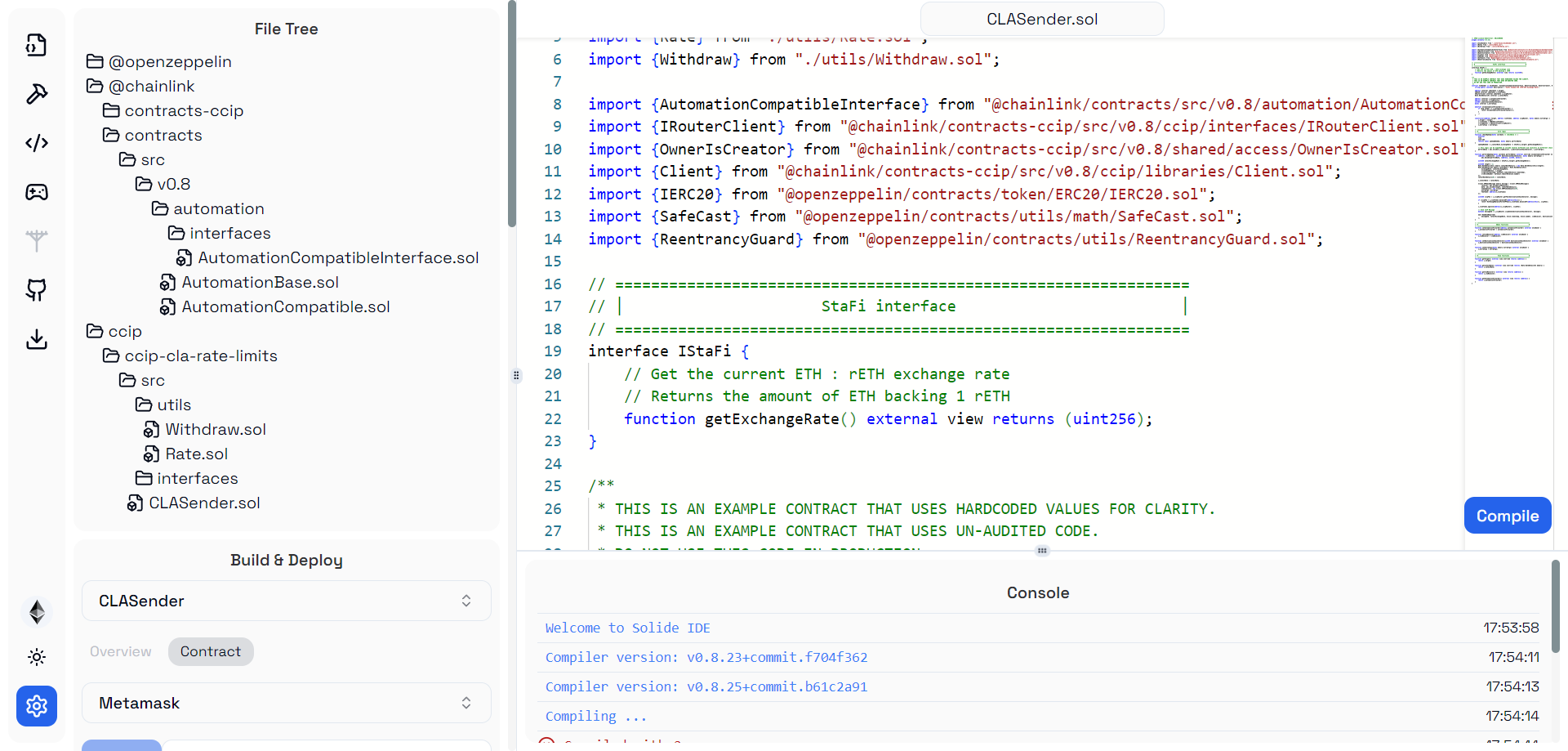Click the AutomationCompatible.sol file icon
This screenshot has height=751, width=1568.
pos(168,307)
